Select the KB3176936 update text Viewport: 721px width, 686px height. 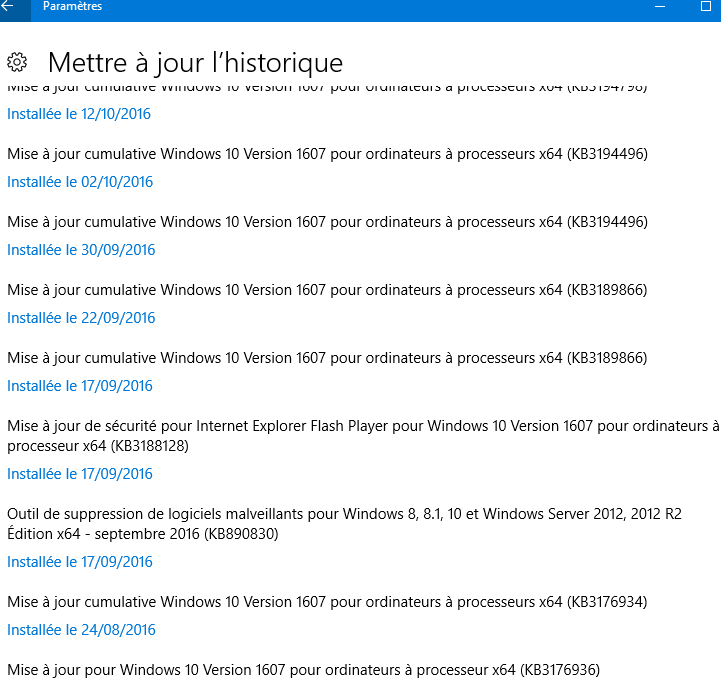coord(303,670)
